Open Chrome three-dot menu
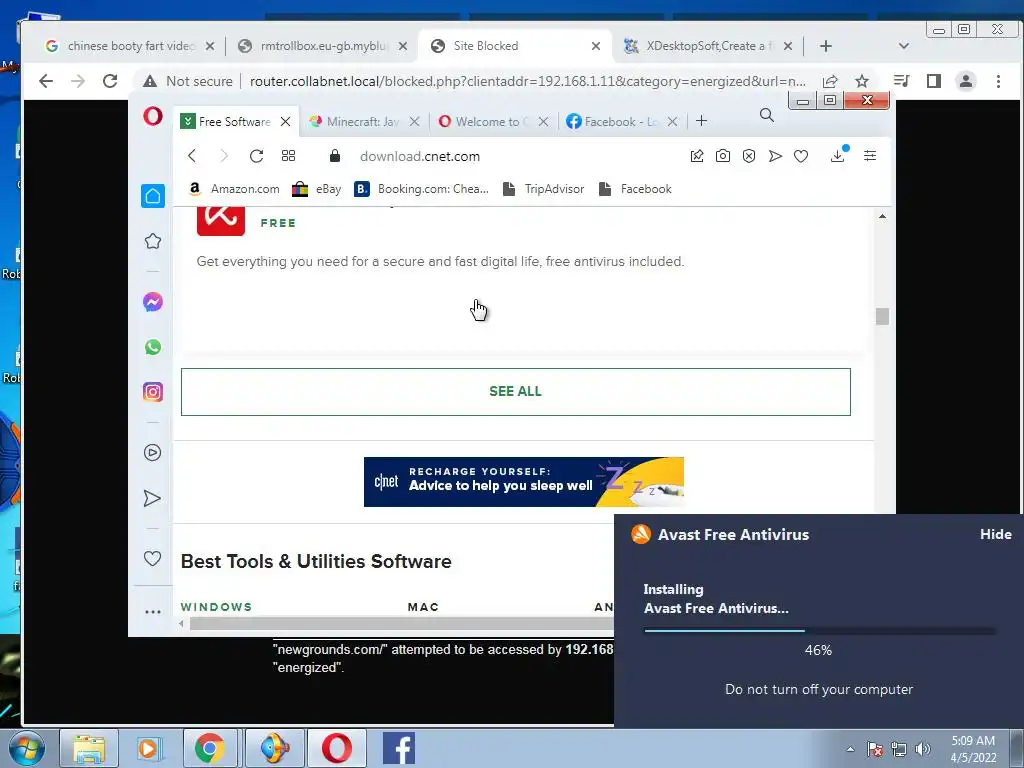The width and height of the screenshot is (1024, 768). [x=998, y=81]
